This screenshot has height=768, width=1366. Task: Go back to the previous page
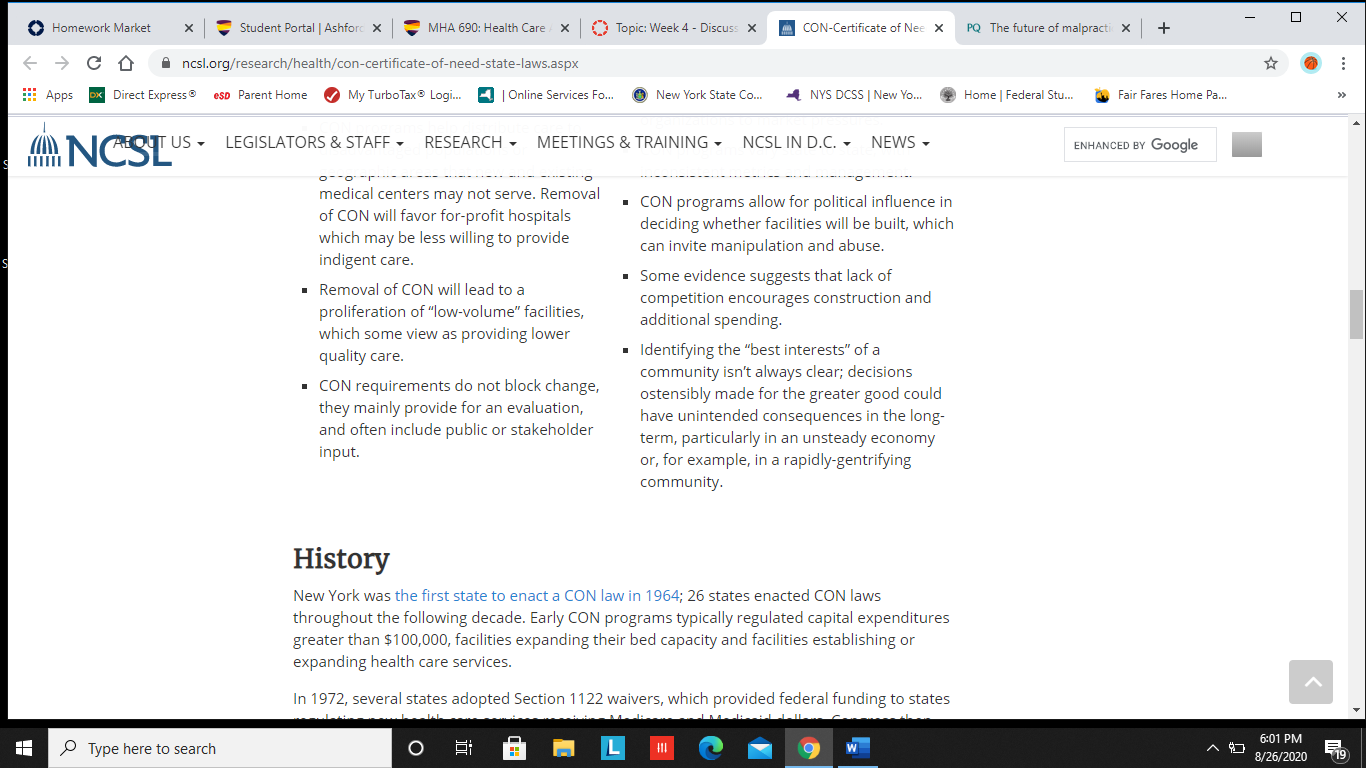tap(30, 63)
